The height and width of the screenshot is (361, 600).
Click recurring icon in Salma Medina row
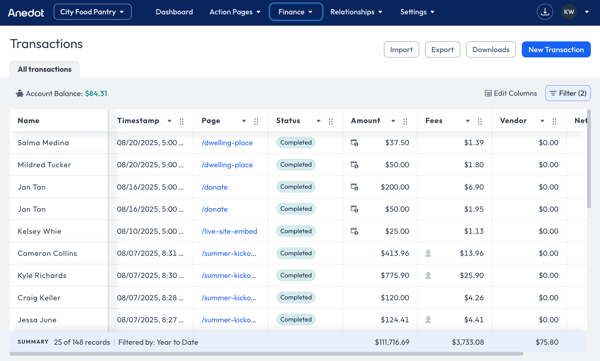tap(354, 143)
